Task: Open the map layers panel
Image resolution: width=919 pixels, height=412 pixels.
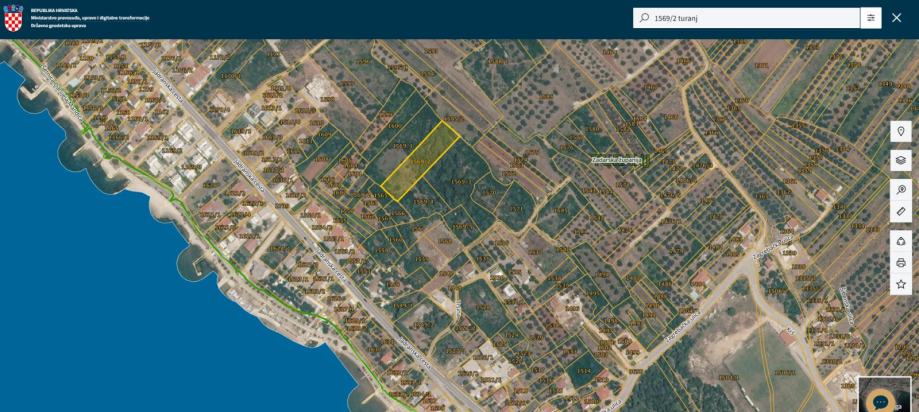Action: pos(901,159)
